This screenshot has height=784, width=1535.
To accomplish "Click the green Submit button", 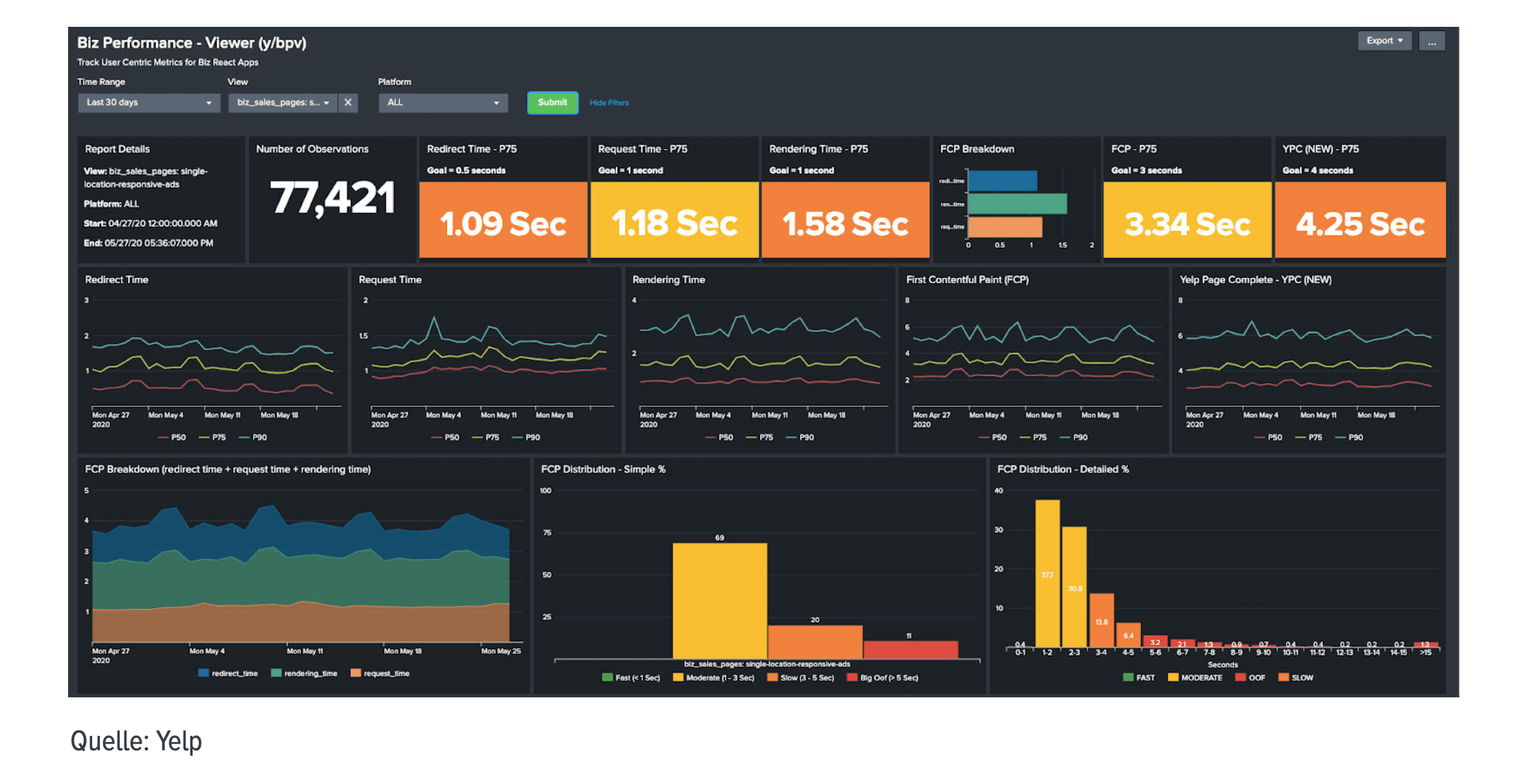I will [x=552, y=102].
